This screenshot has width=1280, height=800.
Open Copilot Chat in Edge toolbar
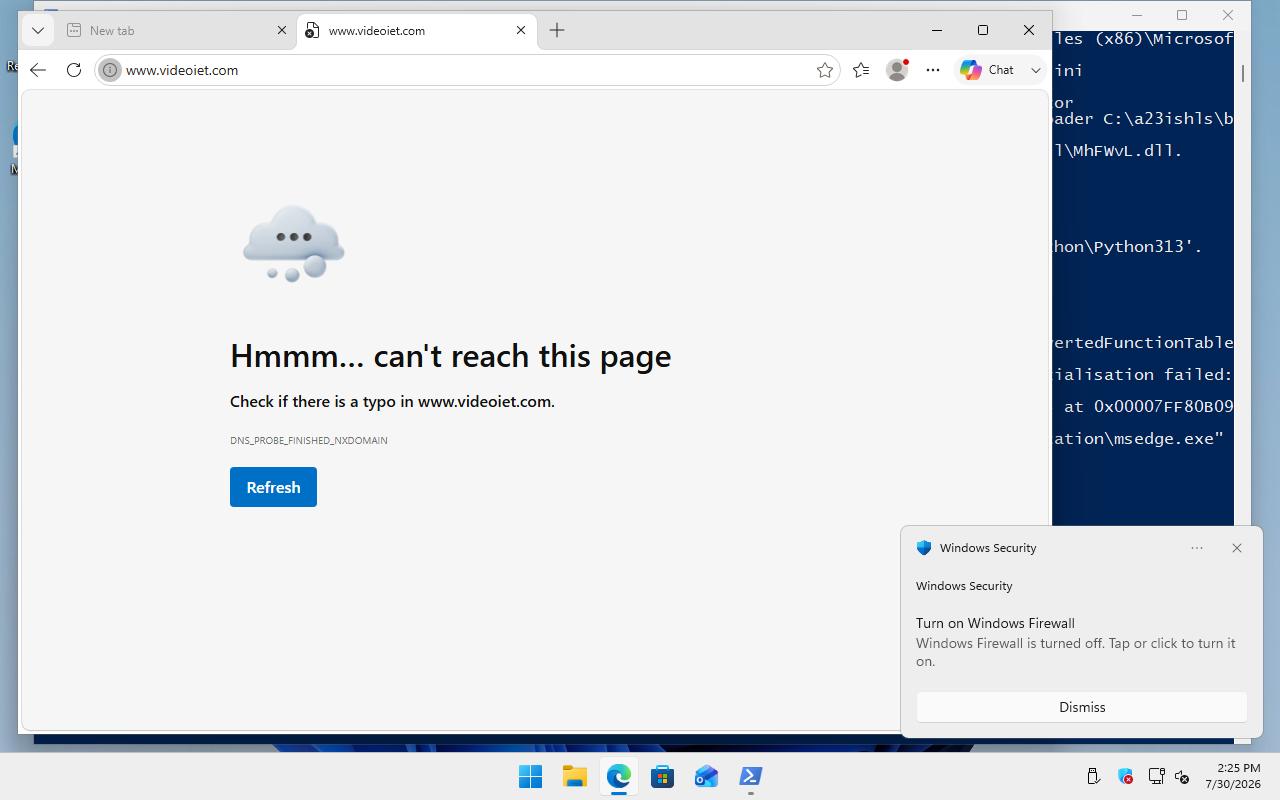[x=988, y=70]
